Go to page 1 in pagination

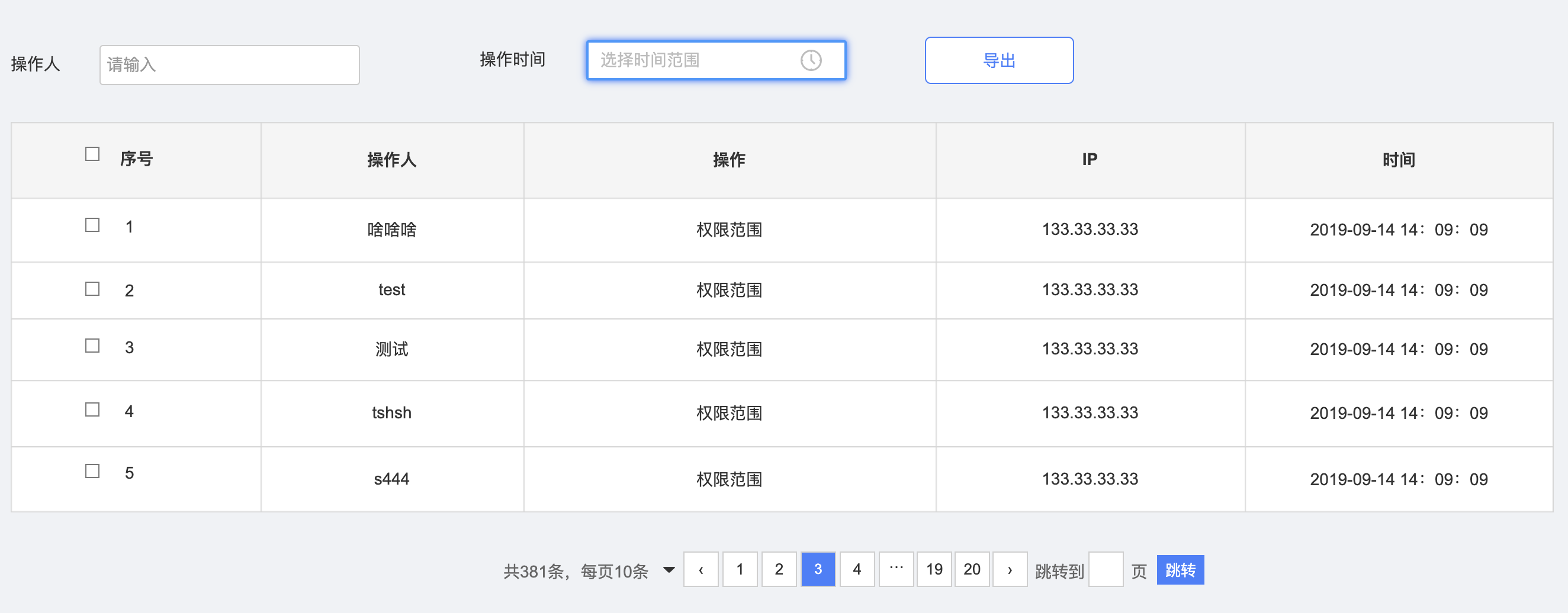(x=740, y=570)
